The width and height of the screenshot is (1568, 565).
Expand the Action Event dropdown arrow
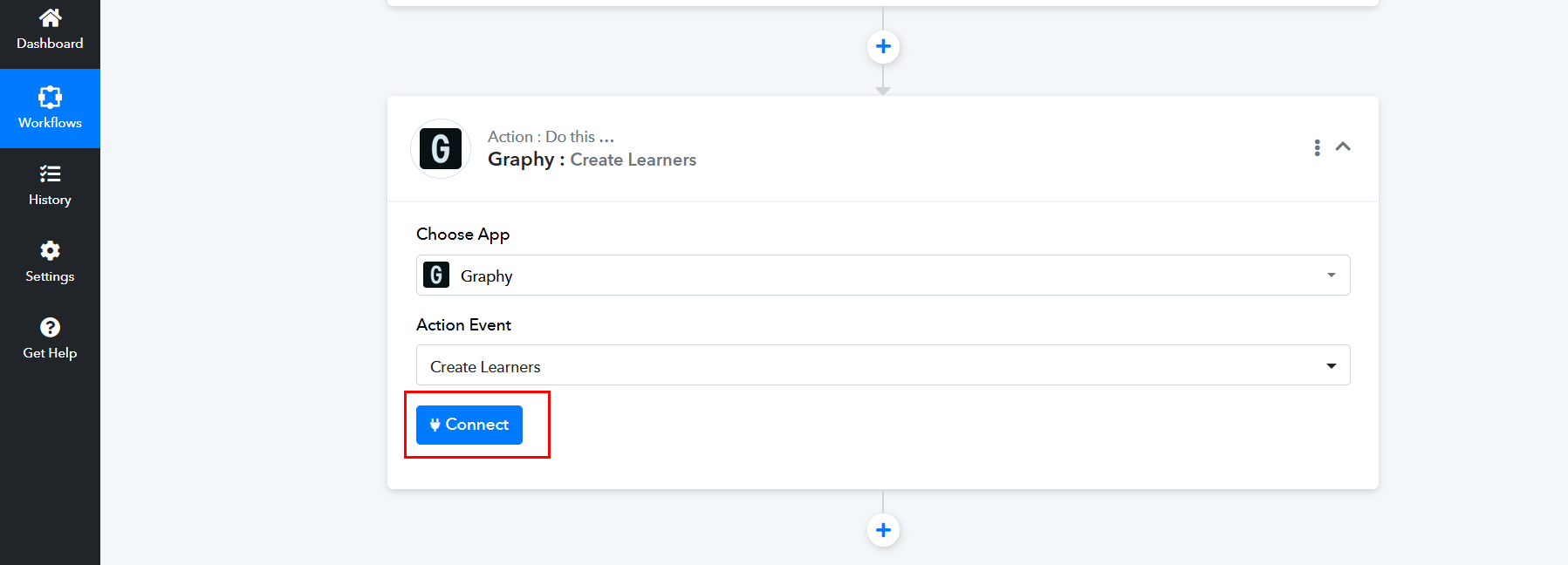(x=1331, y=366)
